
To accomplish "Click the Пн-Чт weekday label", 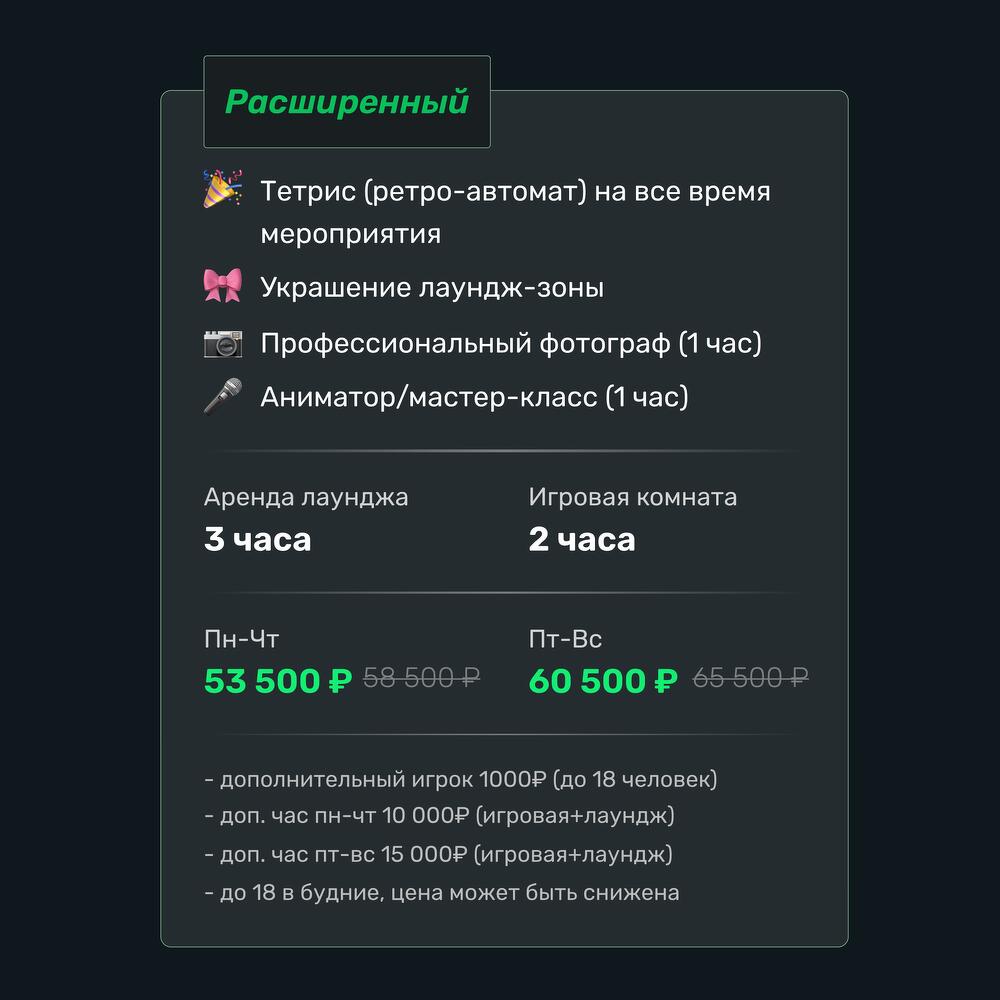I will click(234, 639).
